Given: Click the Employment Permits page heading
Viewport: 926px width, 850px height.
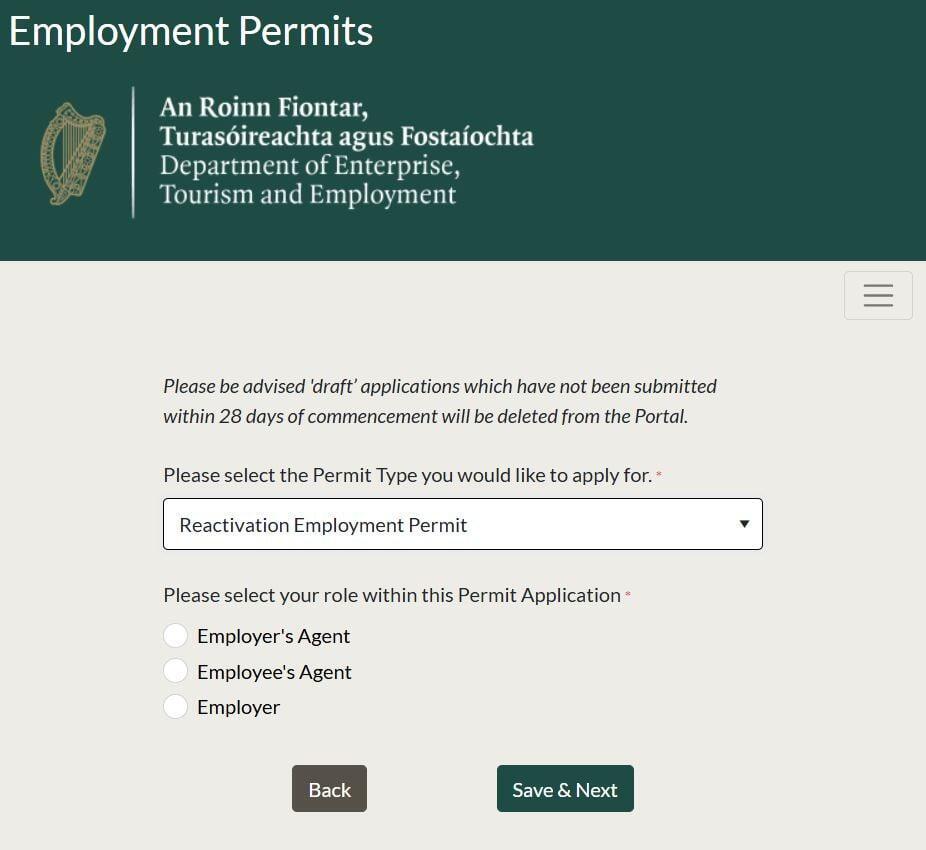Looking at the screenshot, I should tap(191, 31).
